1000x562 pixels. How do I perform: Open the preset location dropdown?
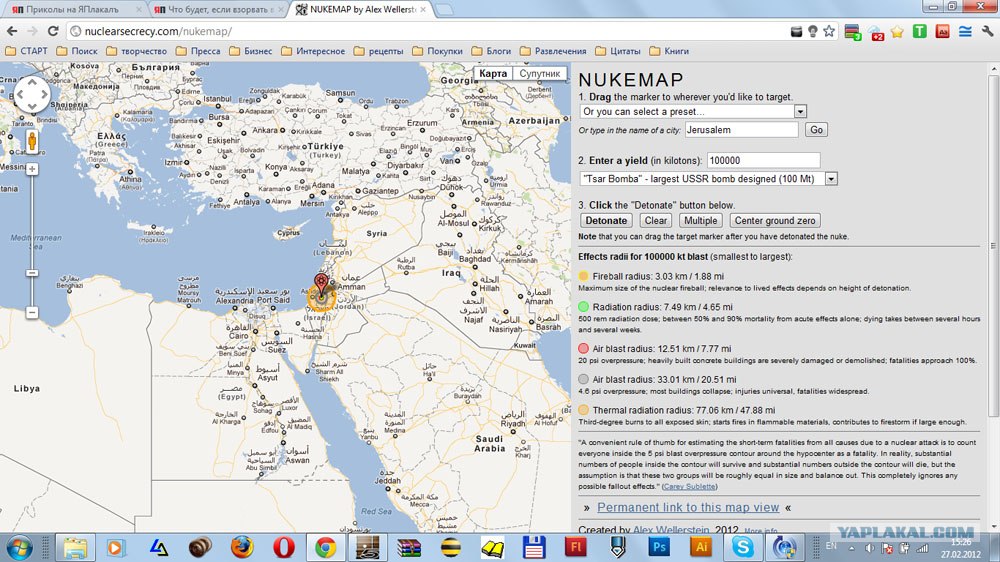click(x=800, y=112)
